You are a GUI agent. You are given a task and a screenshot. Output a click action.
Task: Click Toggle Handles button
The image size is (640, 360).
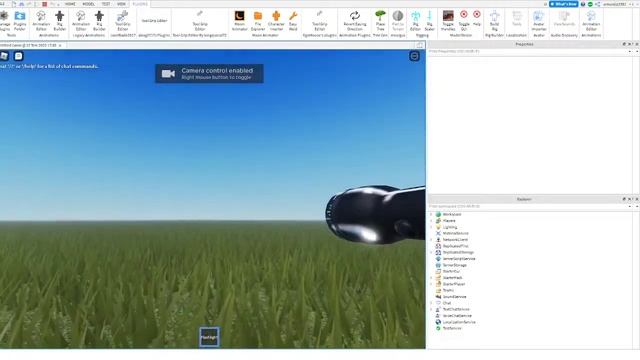(x=448, y=21)
